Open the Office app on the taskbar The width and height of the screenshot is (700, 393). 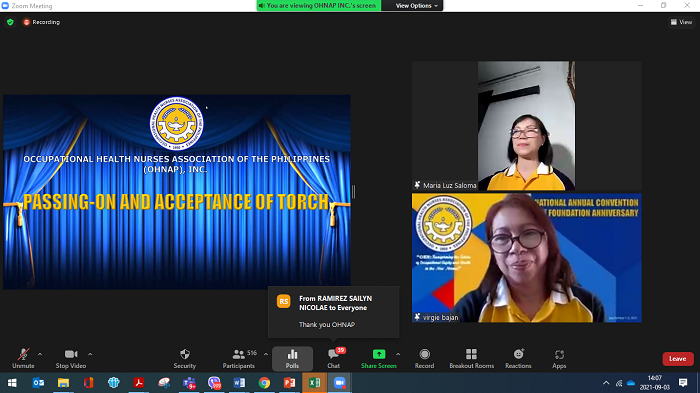click(88, 383)
